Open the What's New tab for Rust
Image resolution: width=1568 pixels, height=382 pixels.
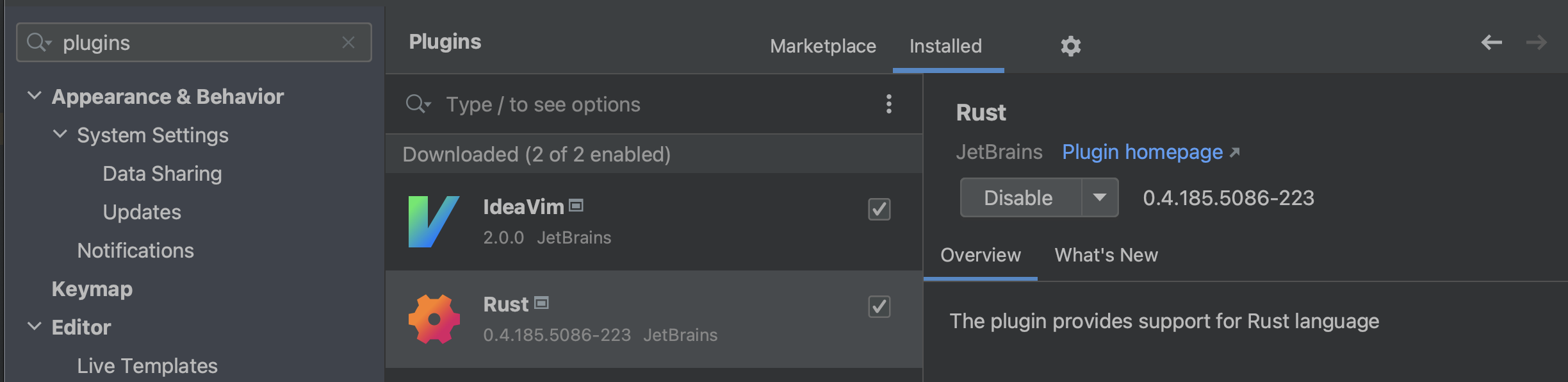coord(1106,255)
